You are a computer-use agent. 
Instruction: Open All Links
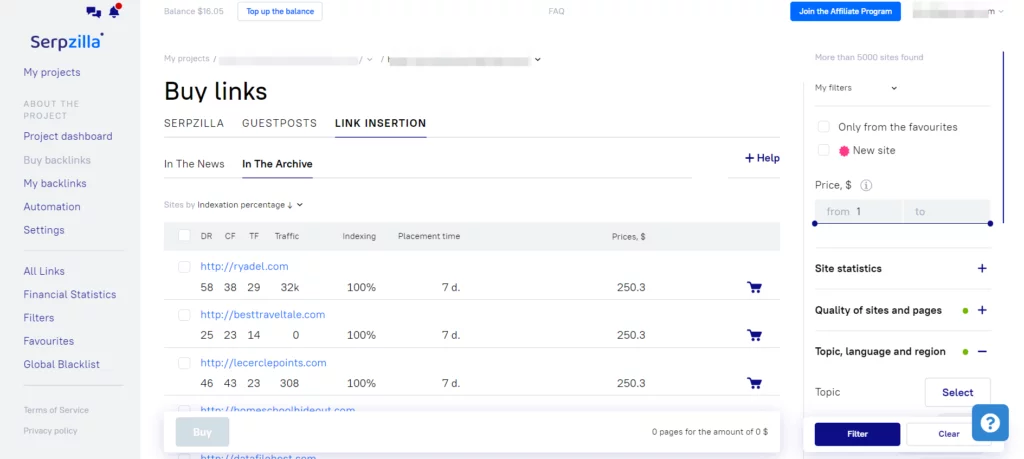(44, 271)
